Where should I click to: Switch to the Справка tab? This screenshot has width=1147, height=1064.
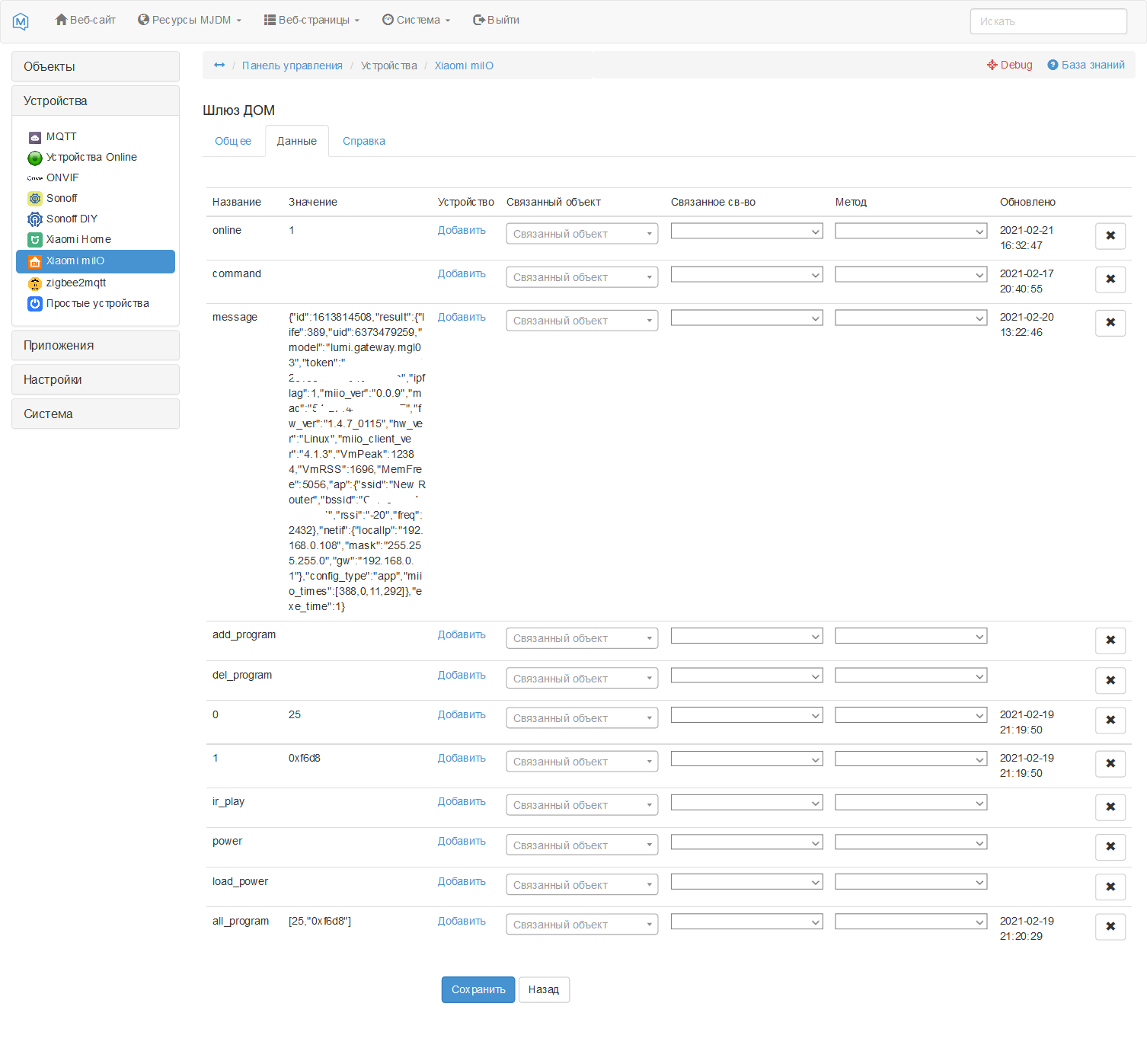[363, 141]
